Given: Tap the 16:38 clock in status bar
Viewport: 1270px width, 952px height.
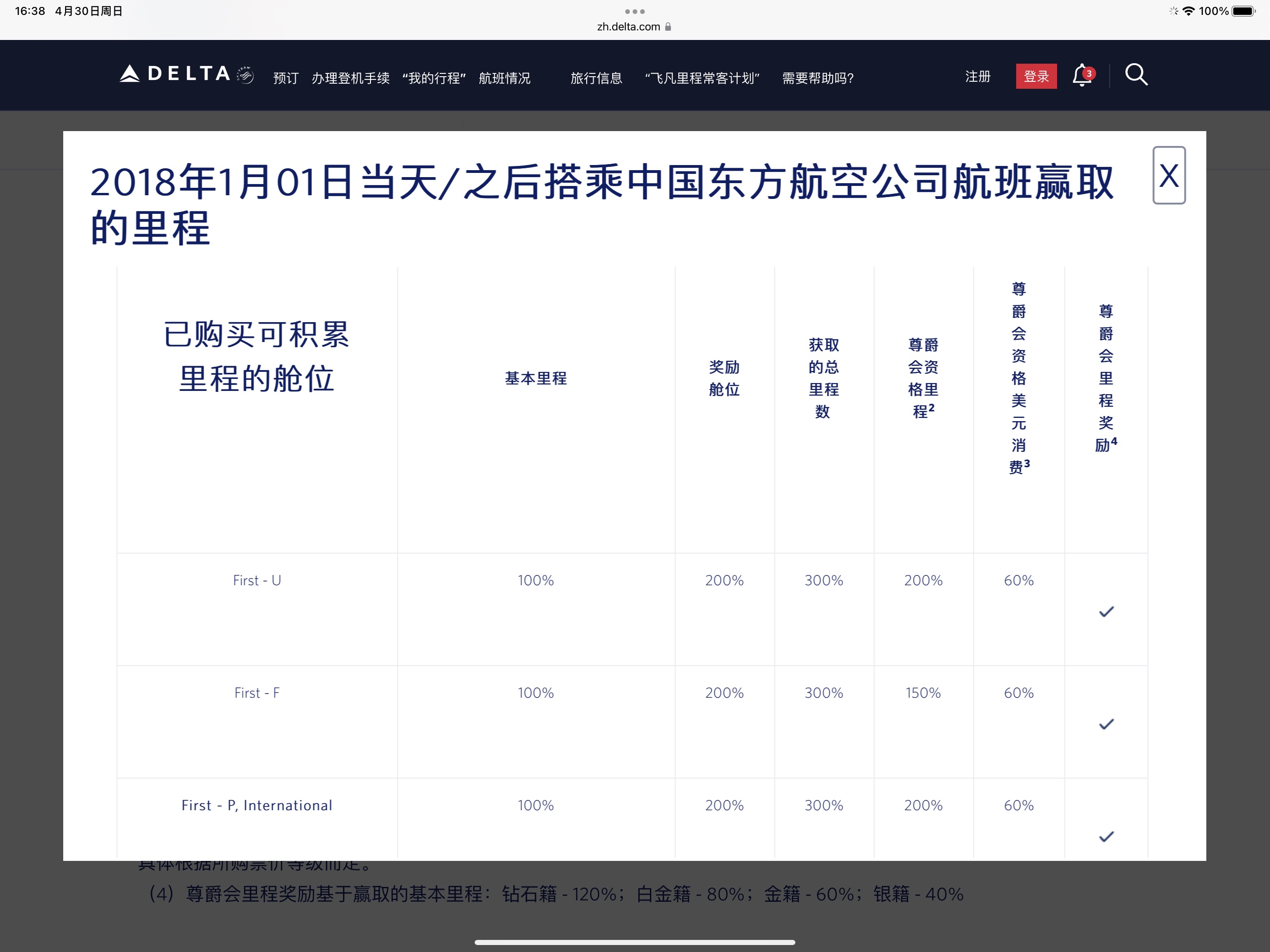Looking at the screenshot, I should pyautogui.click(x=30, y=11).
